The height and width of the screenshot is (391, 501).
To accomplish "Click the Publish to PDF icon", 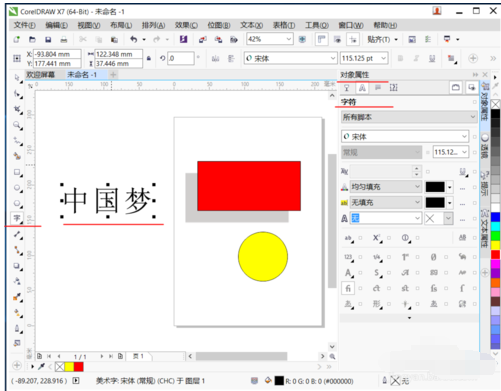I will point(234,40).
